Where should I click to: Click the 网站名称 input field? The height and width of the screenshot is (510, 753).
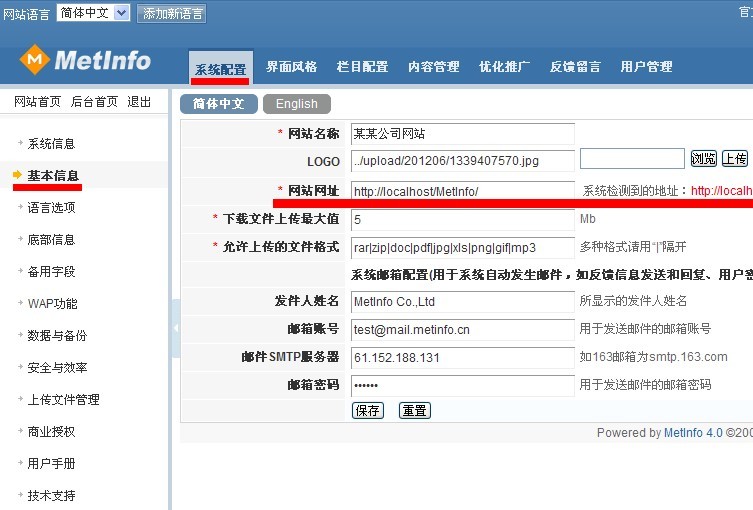pyautogui.click(x=462, y=134)
